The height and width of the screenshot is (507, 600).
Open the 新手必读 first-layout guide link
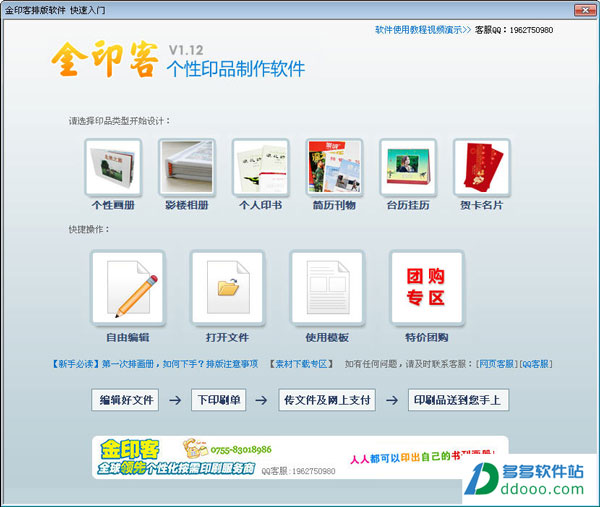coord(155,364)
